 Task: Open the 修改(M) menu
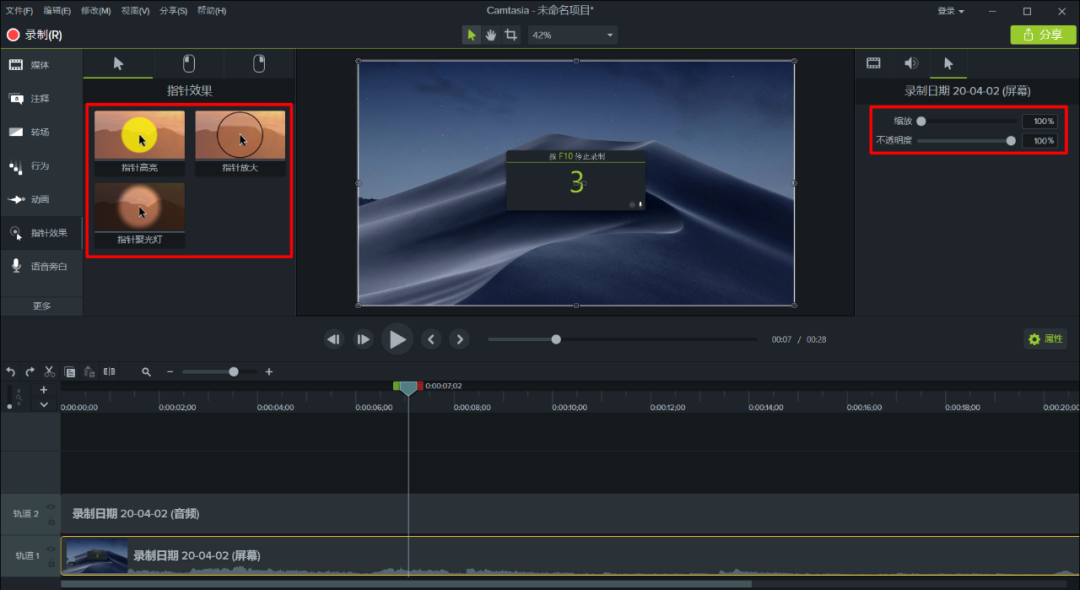click(96, 11)
